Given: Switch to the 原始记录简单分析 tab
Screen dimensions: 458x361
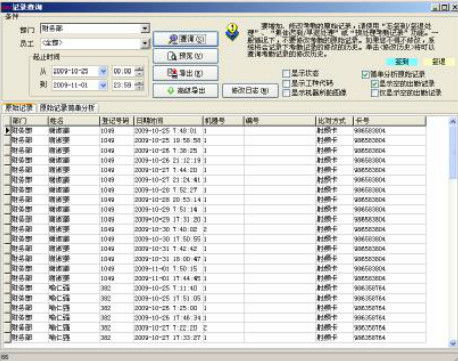Looking at the screenshot, I should [x=67, y=108].
